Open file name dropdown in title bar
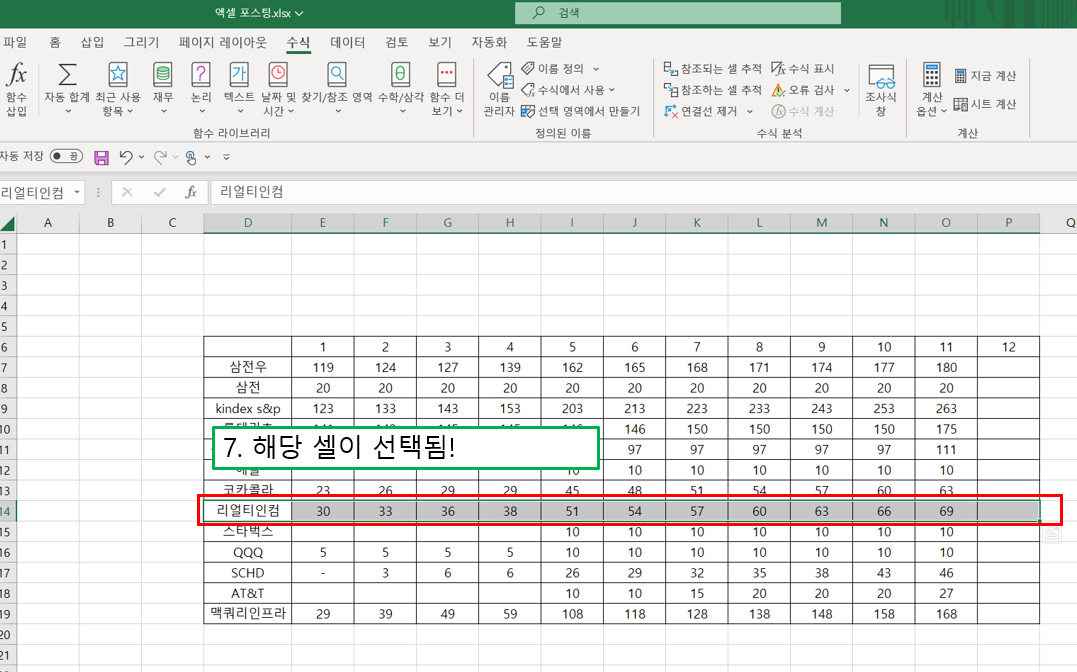 click(x=299, y=13)
